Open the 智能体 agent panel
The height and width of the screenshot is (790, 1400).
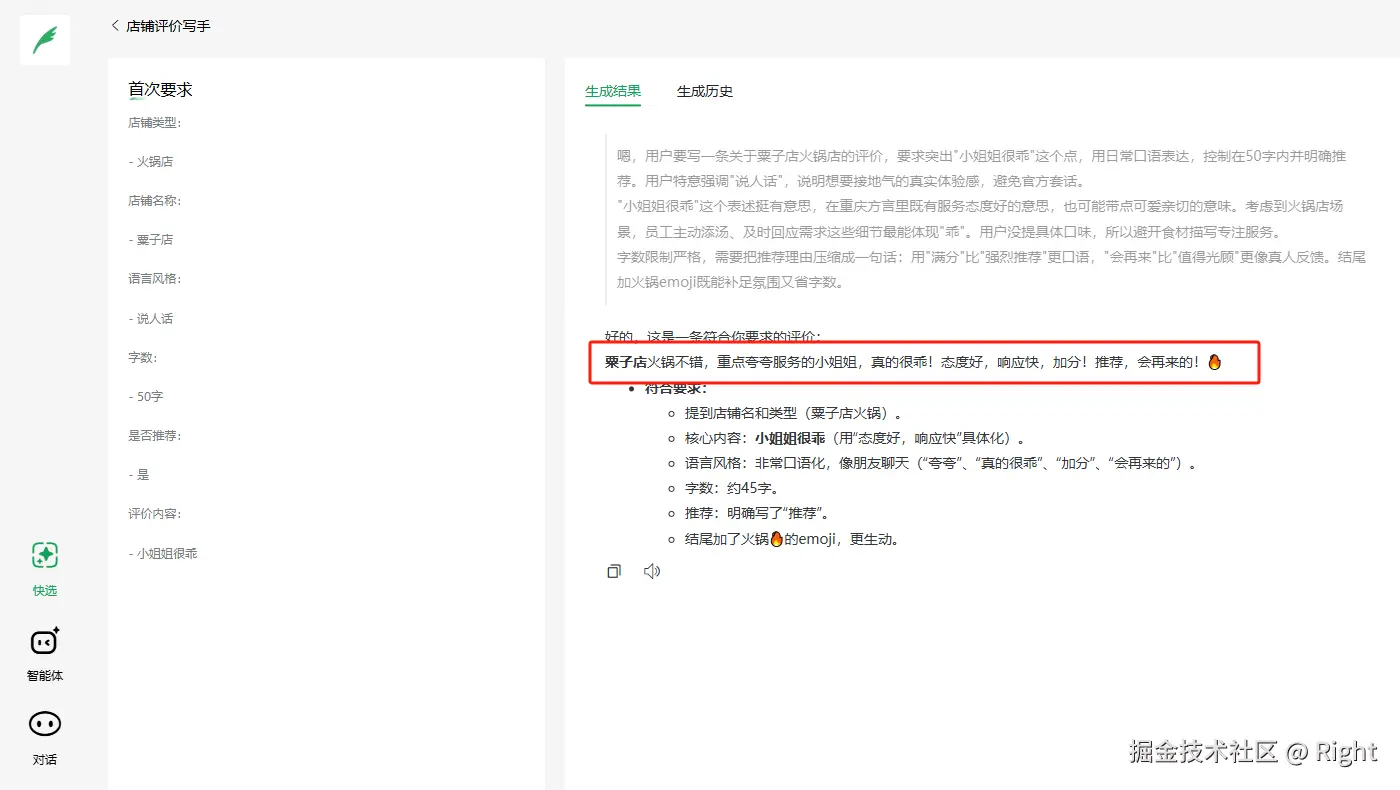point(44,653)
